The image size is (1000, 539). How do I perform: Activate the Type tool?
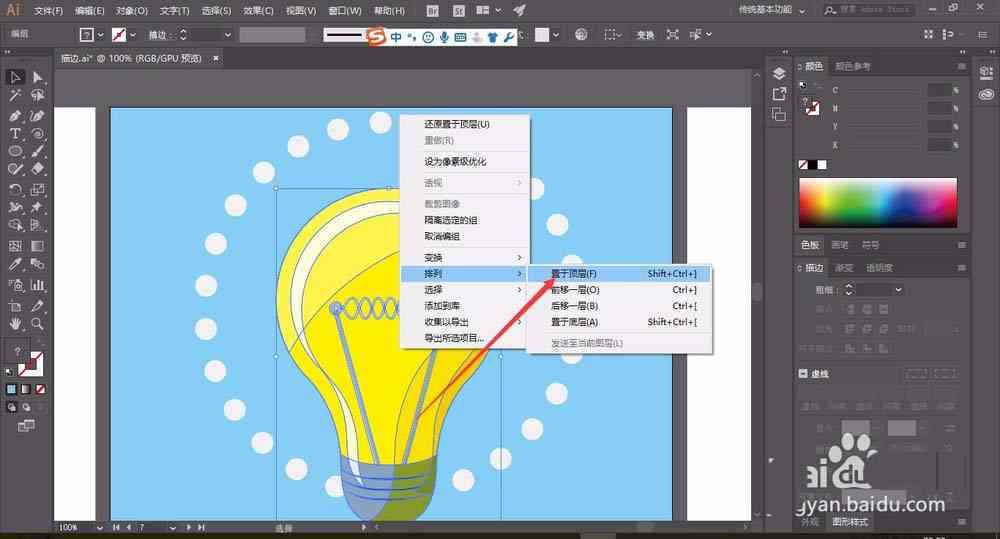click(15, 134)
